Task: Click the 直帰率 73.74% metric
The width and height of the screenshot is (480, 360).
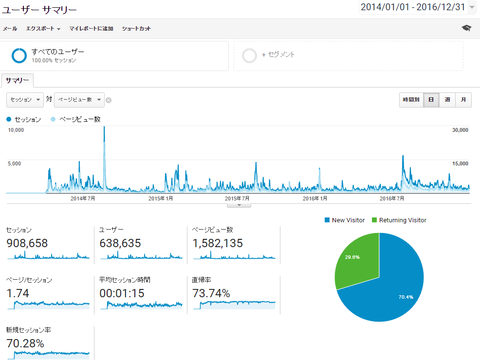Action: [234, 295]
